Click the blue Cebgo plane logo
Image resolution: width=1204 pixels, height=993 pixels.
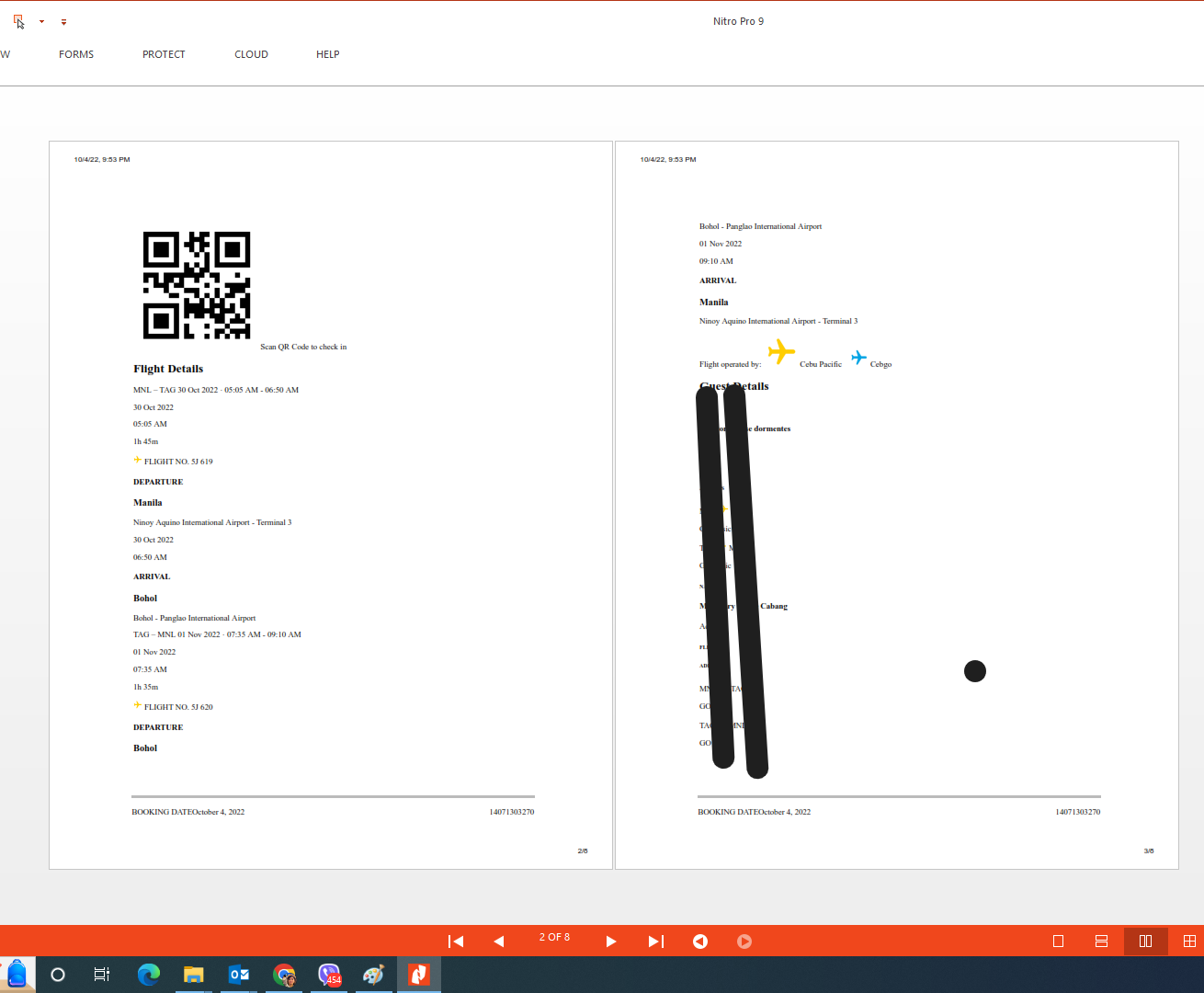coord(858,357)
